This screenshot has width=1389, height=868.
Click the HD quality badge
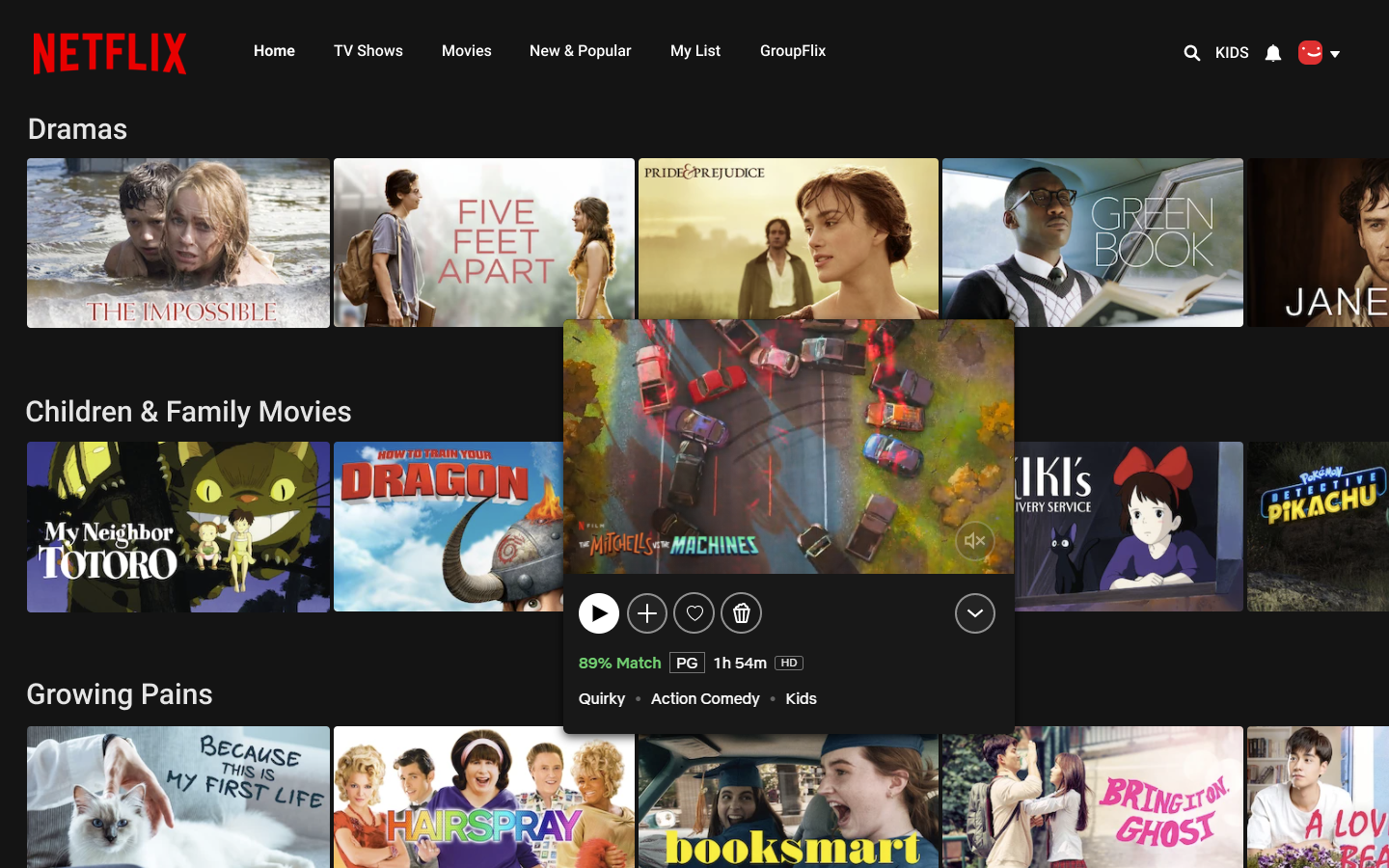(789, 664)
